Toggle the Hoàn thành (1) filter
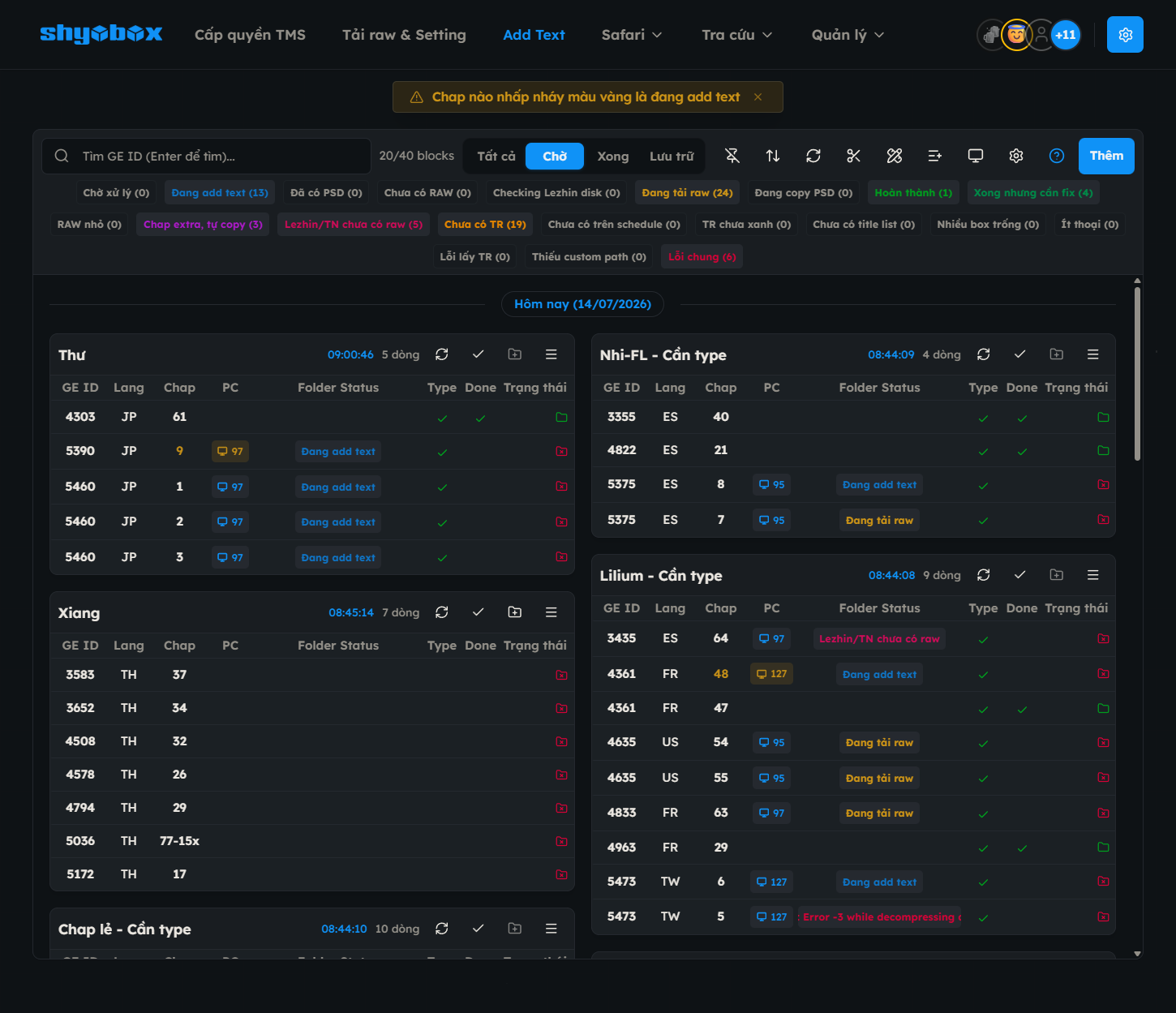The width and height of the screenshot is (1176, 1013). [913, 193]
